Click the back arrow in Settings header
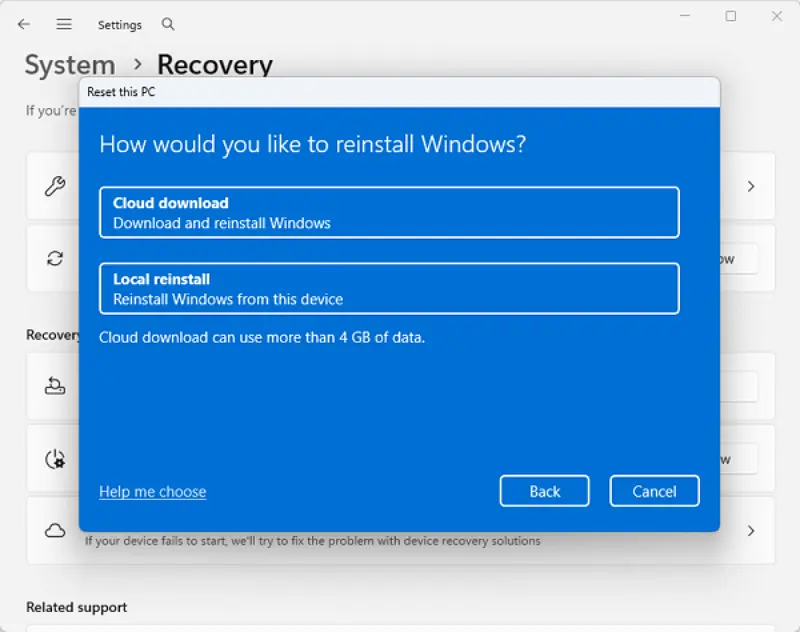Screen dimensions: 800x632 [x=24, y=24]
